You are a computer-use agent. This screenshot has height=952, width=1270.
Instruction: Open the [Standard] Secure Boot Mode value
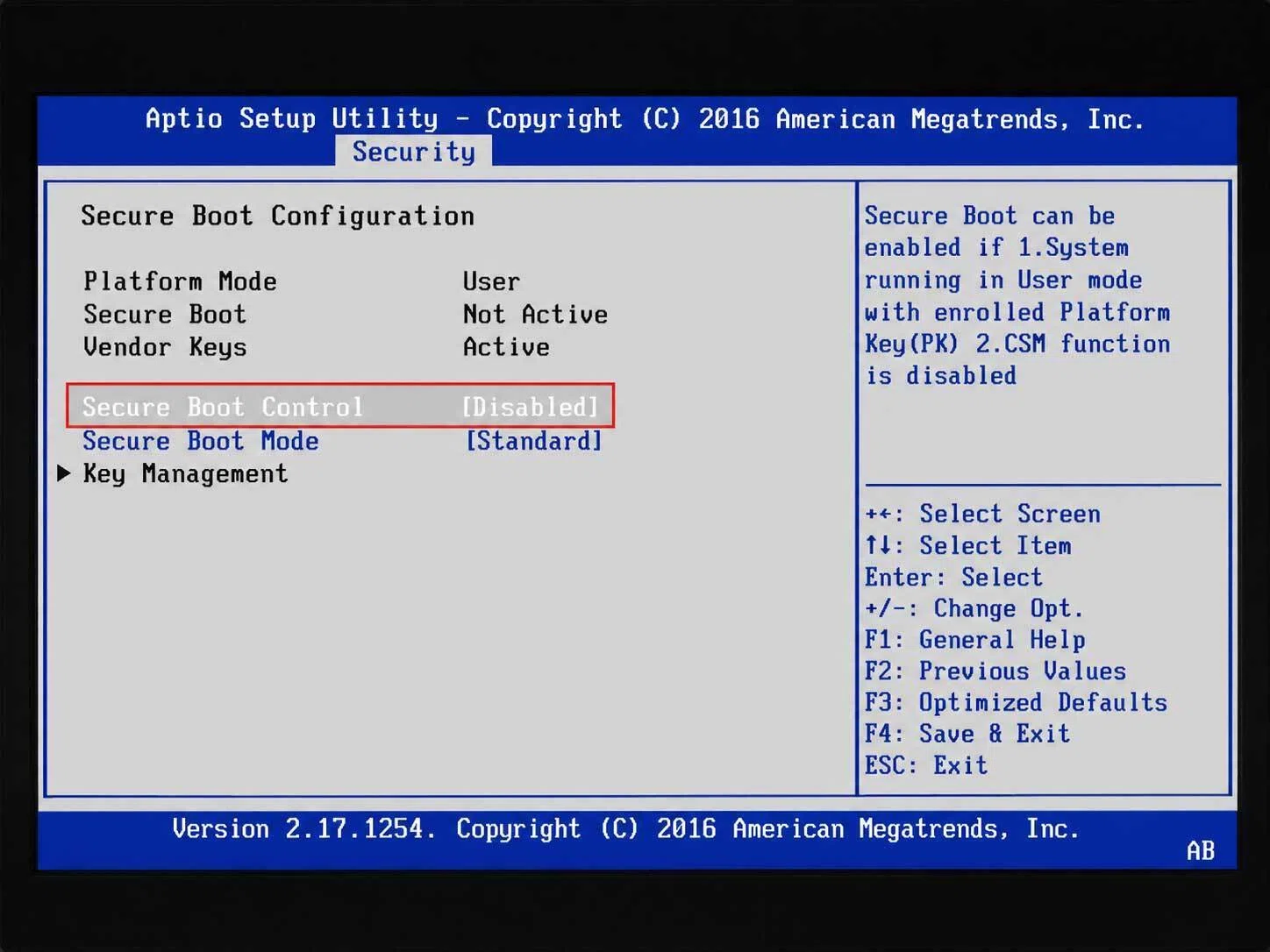533,441
